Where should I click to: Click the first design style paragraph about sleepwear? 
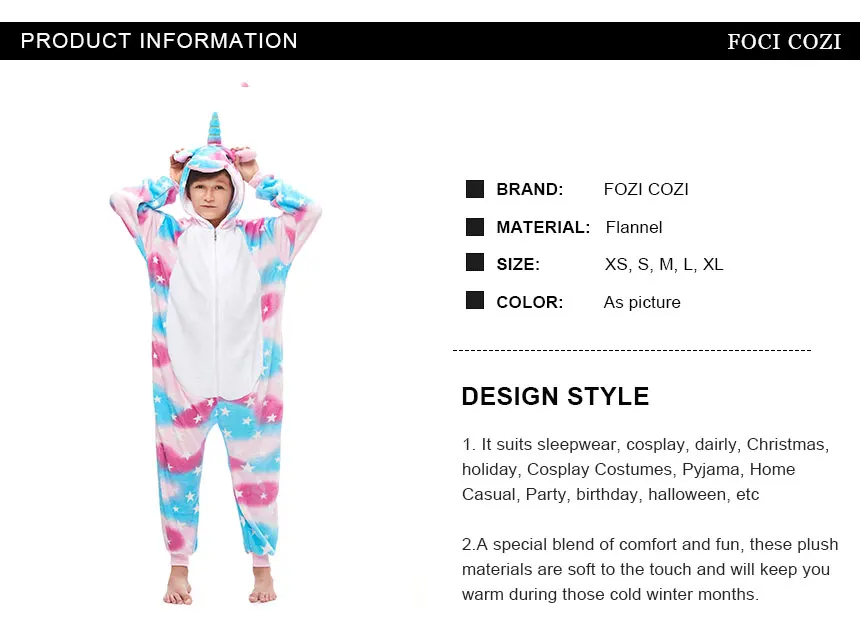646,470
